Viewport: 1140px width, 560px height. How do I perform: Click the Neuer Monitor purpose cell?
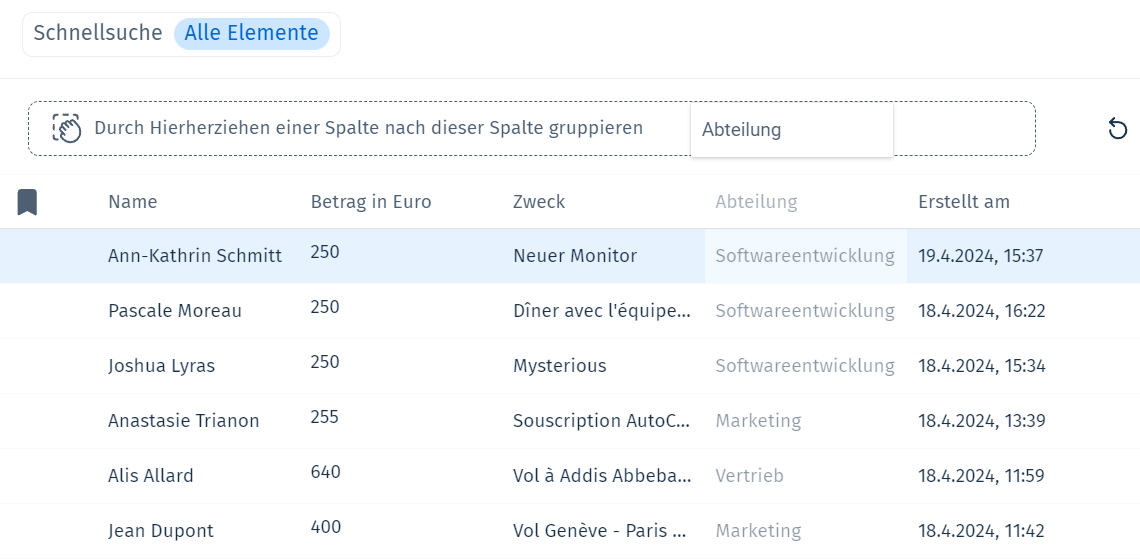574,256
